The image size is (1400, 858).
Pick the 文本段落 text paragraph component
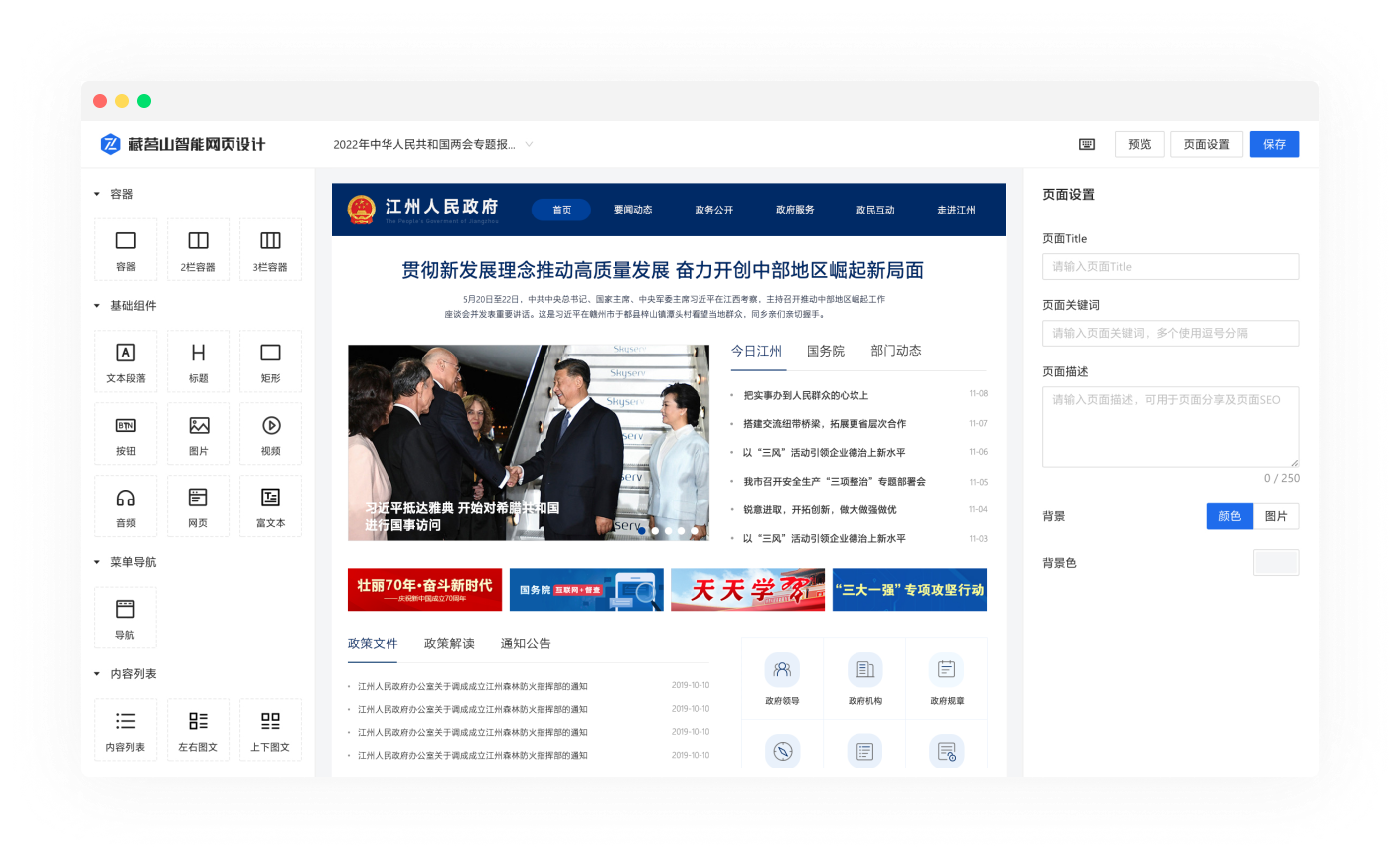point(126,361)
